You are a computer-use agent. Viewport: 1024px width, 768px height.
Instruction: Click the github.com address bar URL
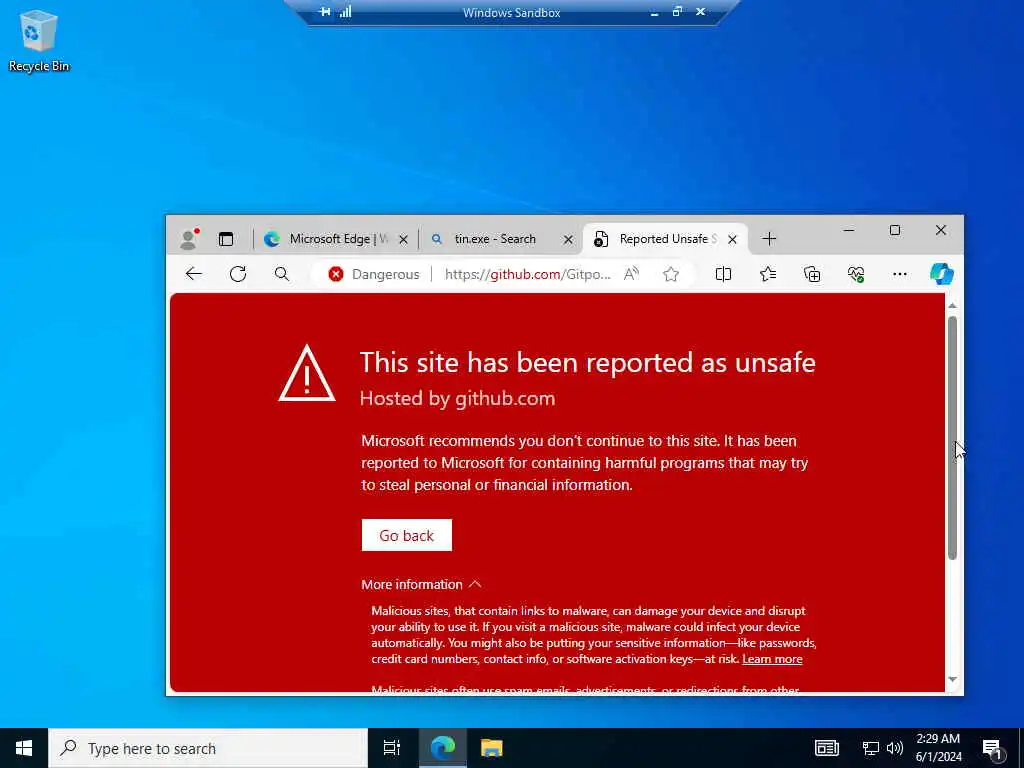point(528,274)
